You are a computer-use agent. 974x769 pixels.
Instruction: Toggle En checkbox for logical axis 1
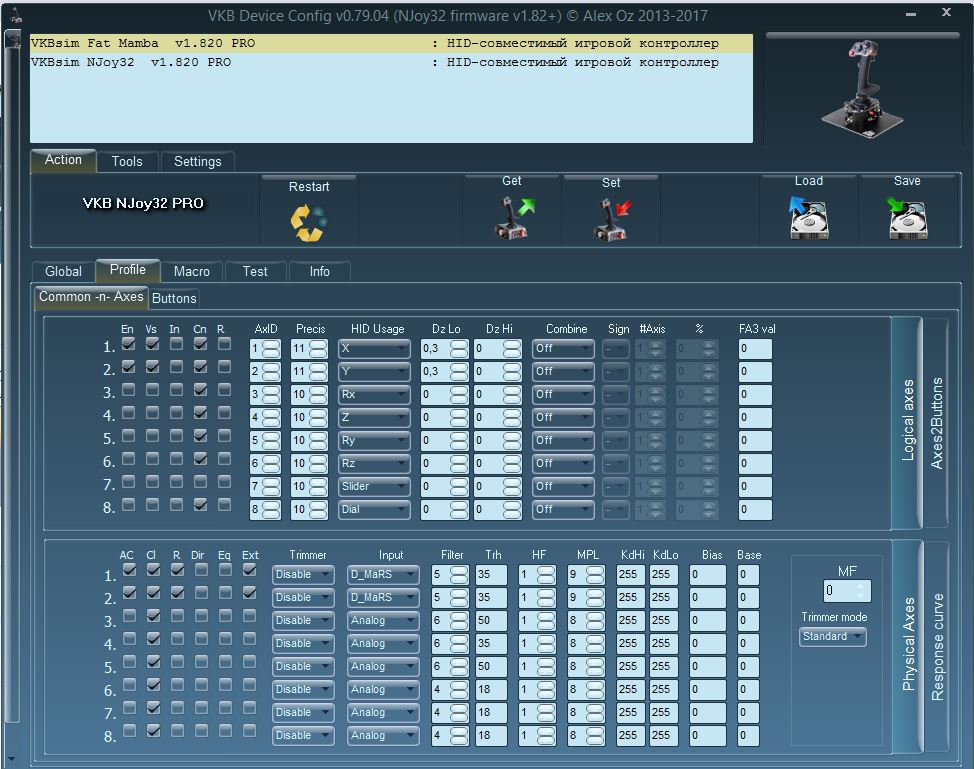[x=129, y=344]
